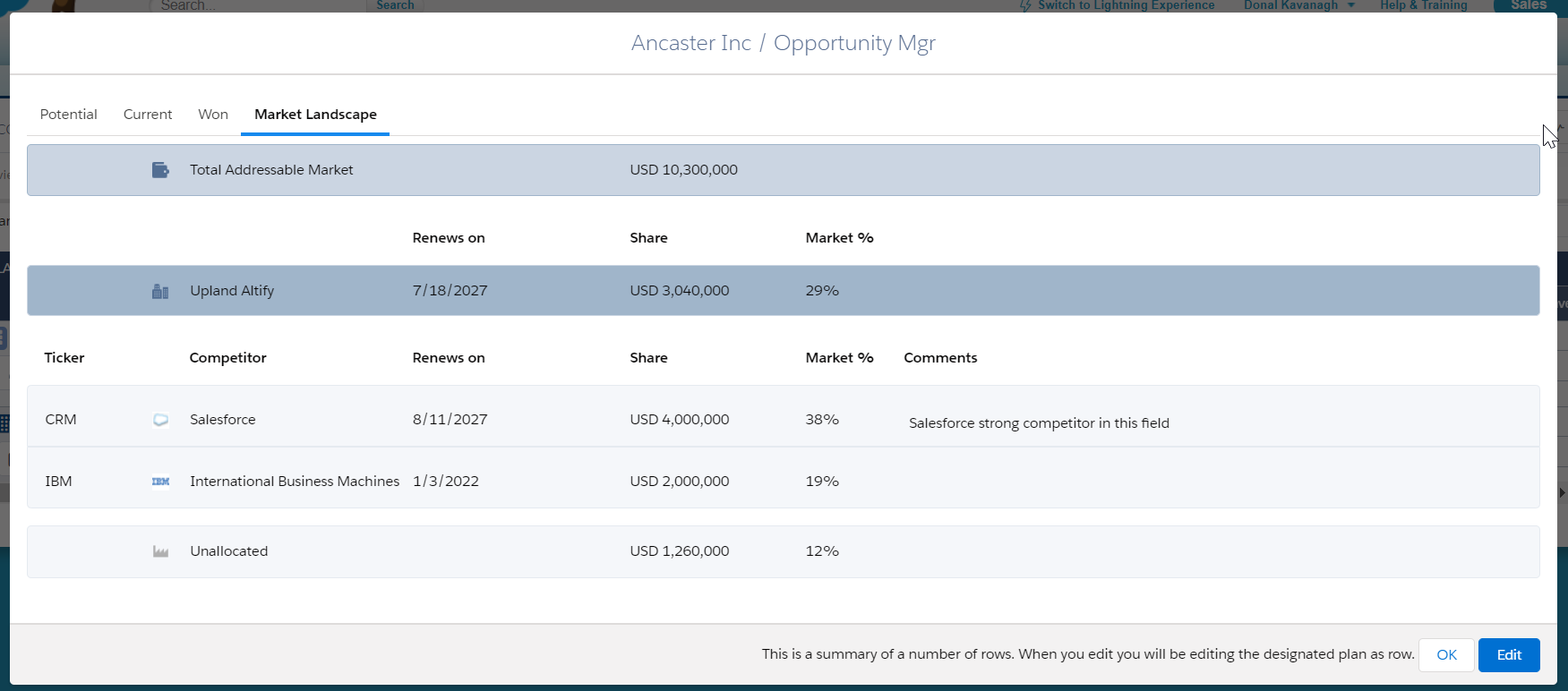Select Total Addressable Market label
1568x691 pixels.
pos(271,170)
